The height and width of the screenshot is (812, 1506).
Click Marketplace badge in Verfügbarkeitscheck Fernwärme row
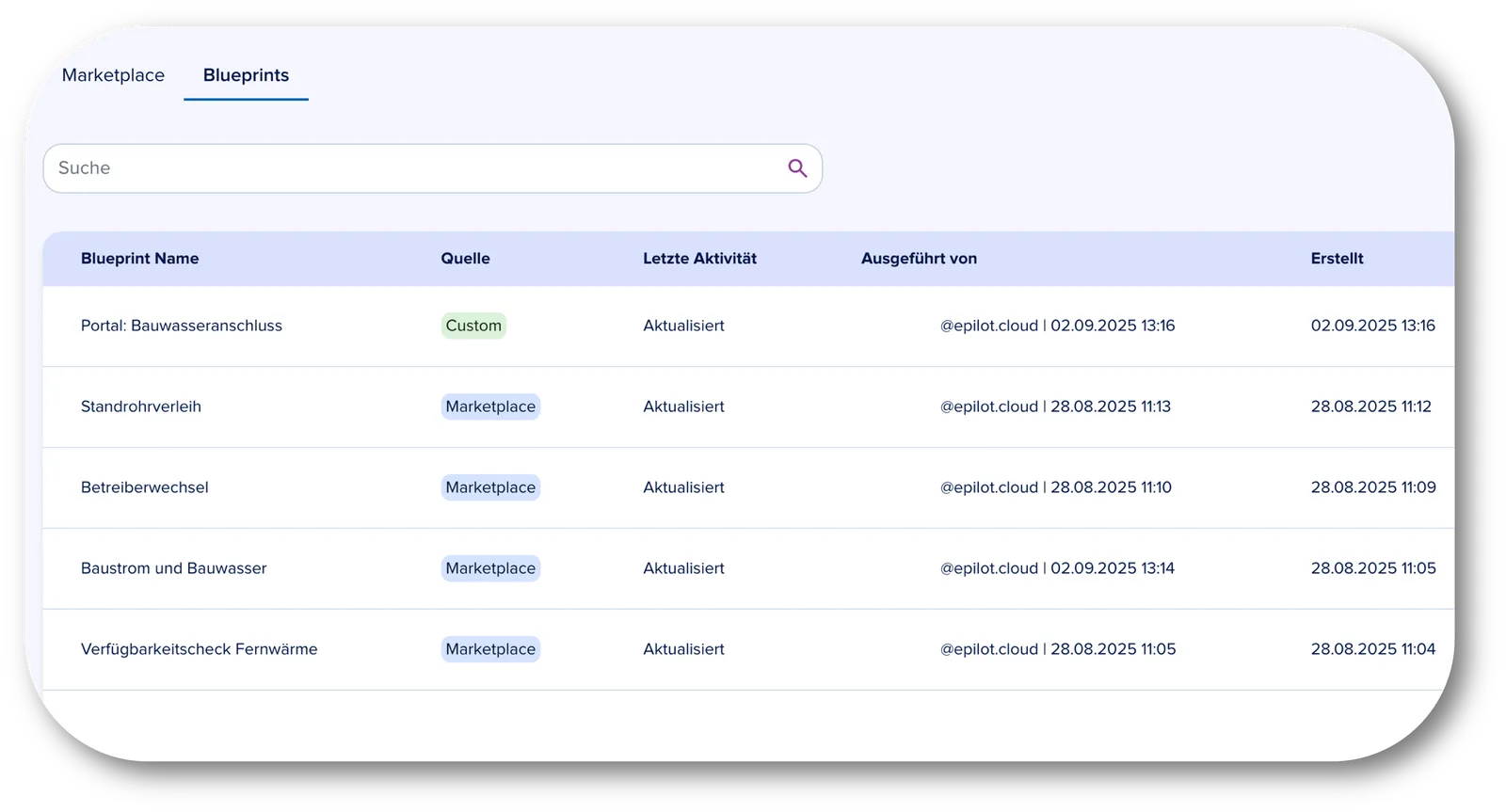pos(490,649)
